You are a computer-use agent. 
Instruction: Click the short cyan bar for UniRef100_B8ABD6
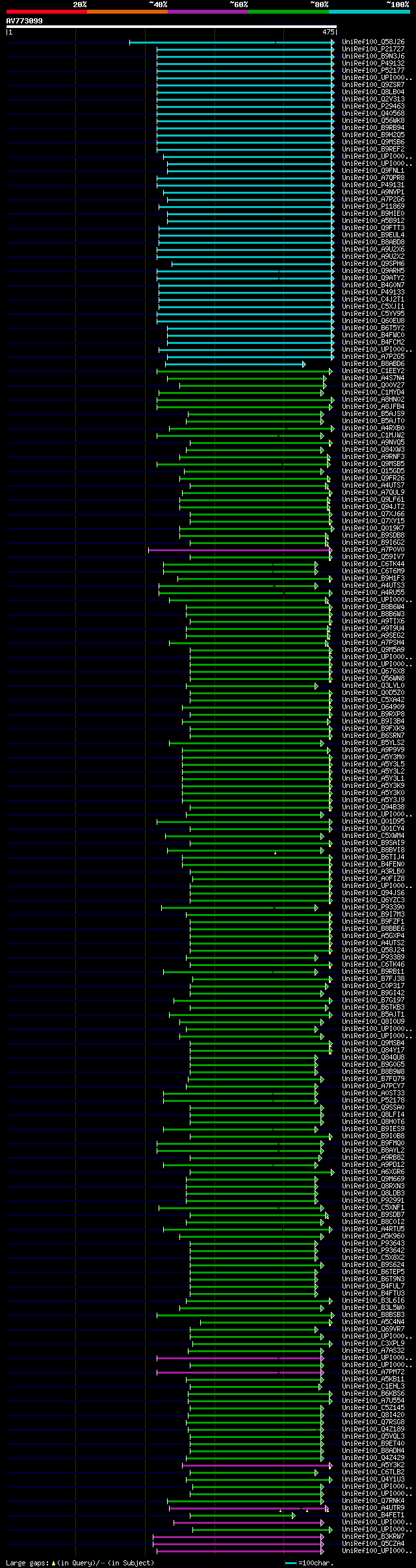click(235, 364)
